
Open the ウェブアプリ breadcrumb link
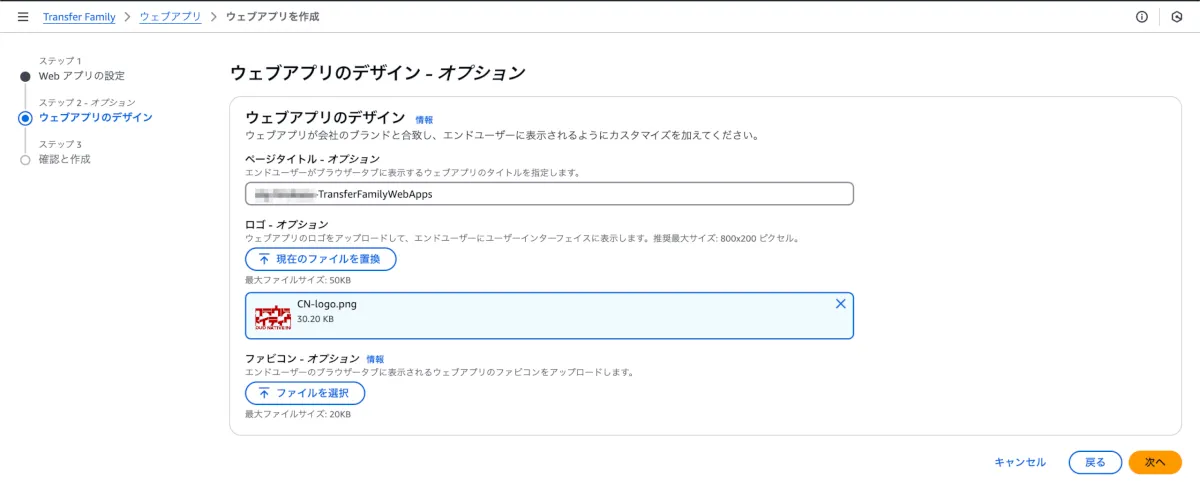point(170,17)
